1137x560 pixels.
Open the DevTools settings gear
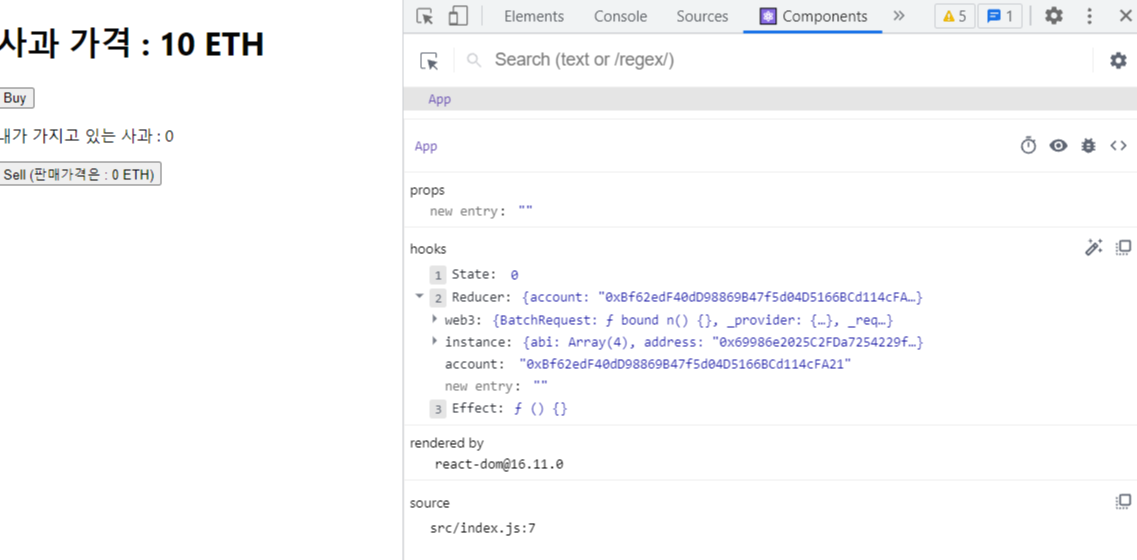click(x=1054, y=16)
